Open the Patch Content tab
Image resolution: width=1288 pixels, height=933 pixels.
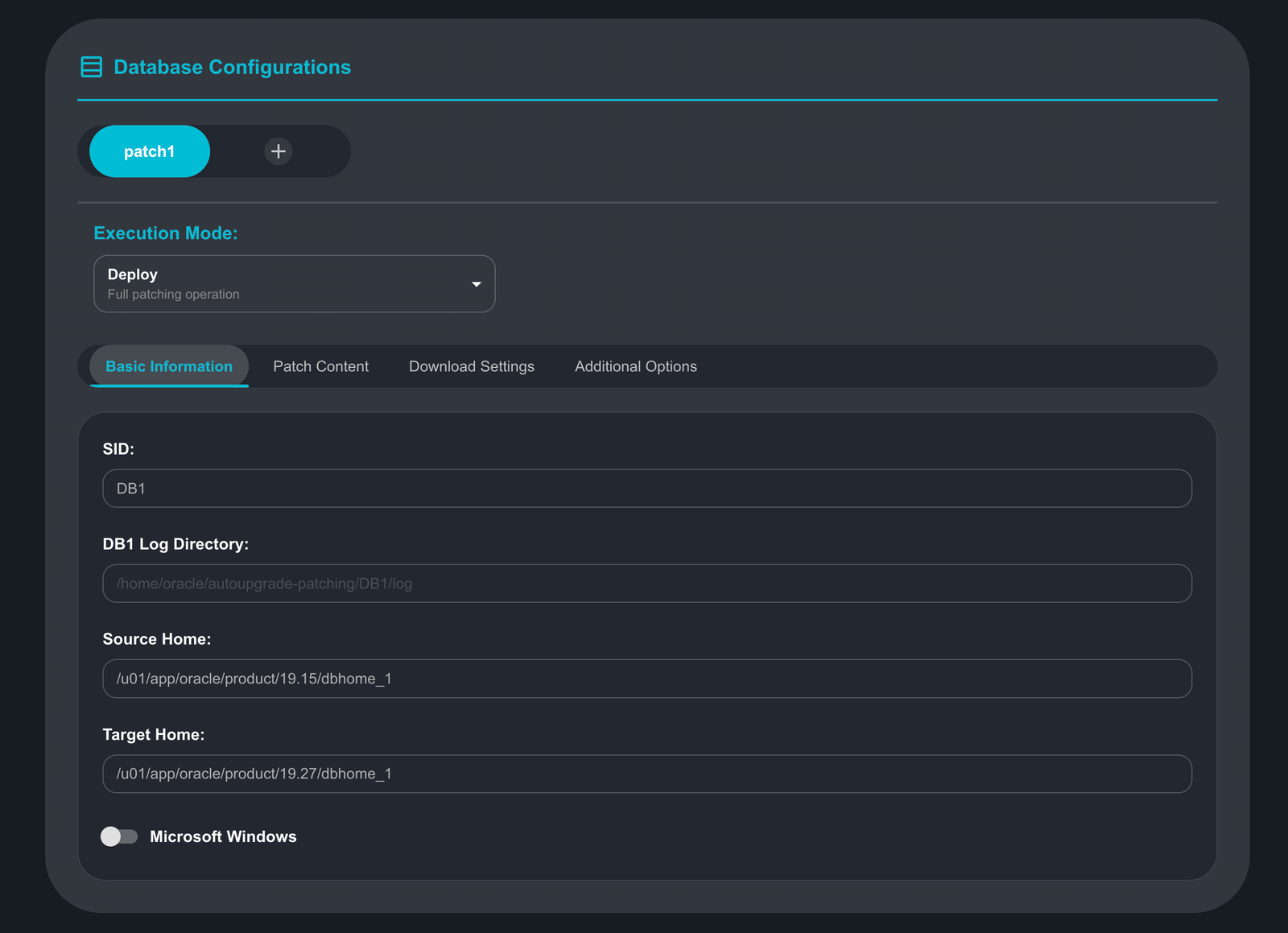(x=320, y=366)
